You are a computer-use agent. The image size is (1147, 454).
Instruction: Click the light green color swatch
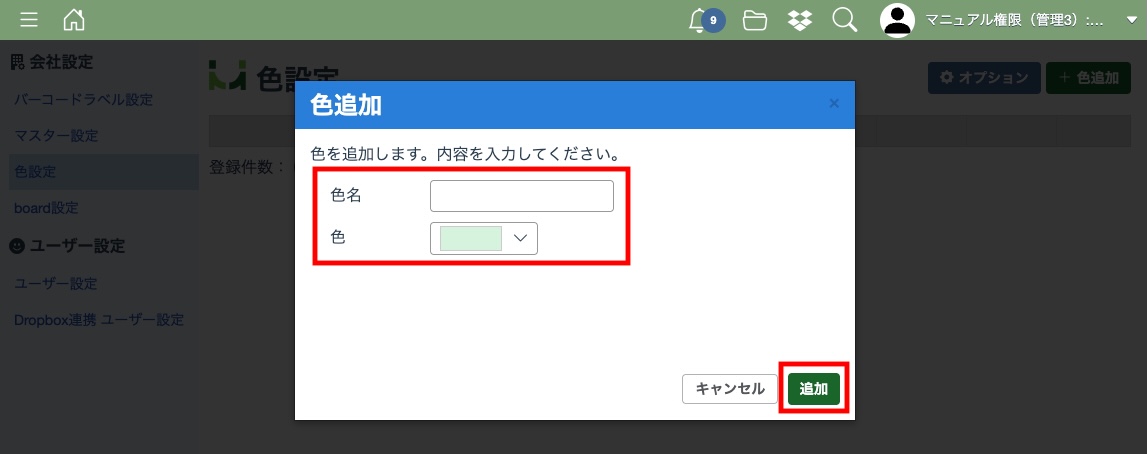(x=470, y=238)
